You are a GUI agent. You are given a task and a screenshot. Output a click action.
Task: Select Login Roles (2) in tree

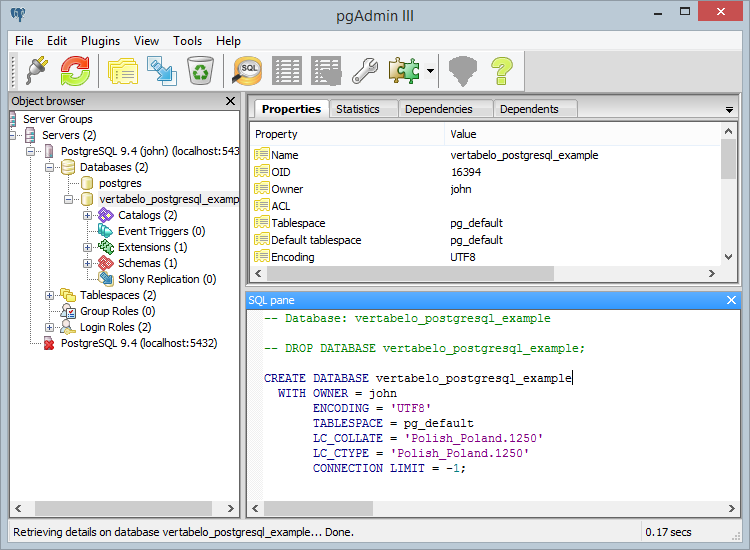click(115, 327)
